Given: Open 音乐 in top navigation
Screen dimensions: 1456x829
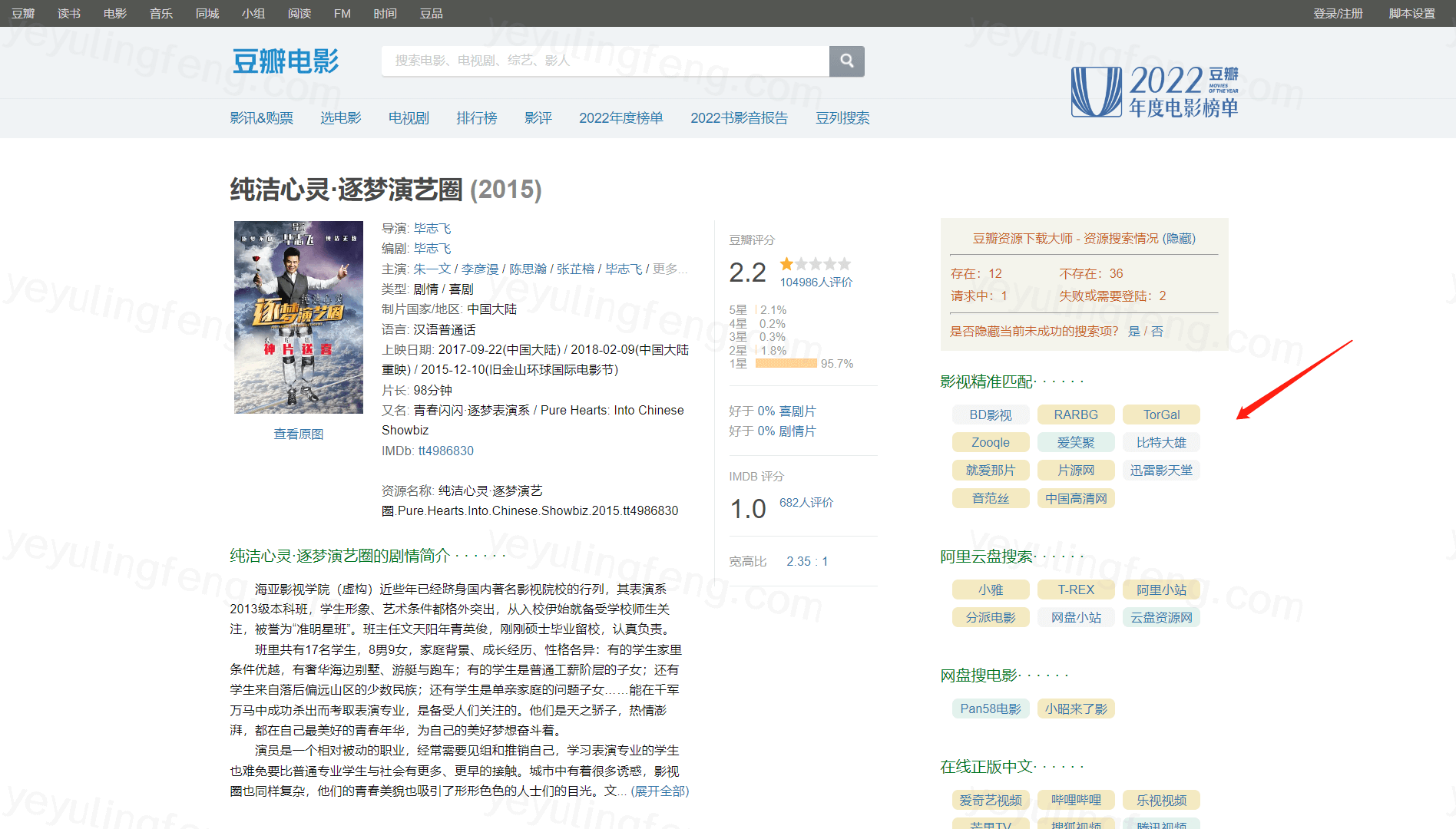Looking at the screenshot, I should click(161, 13).
